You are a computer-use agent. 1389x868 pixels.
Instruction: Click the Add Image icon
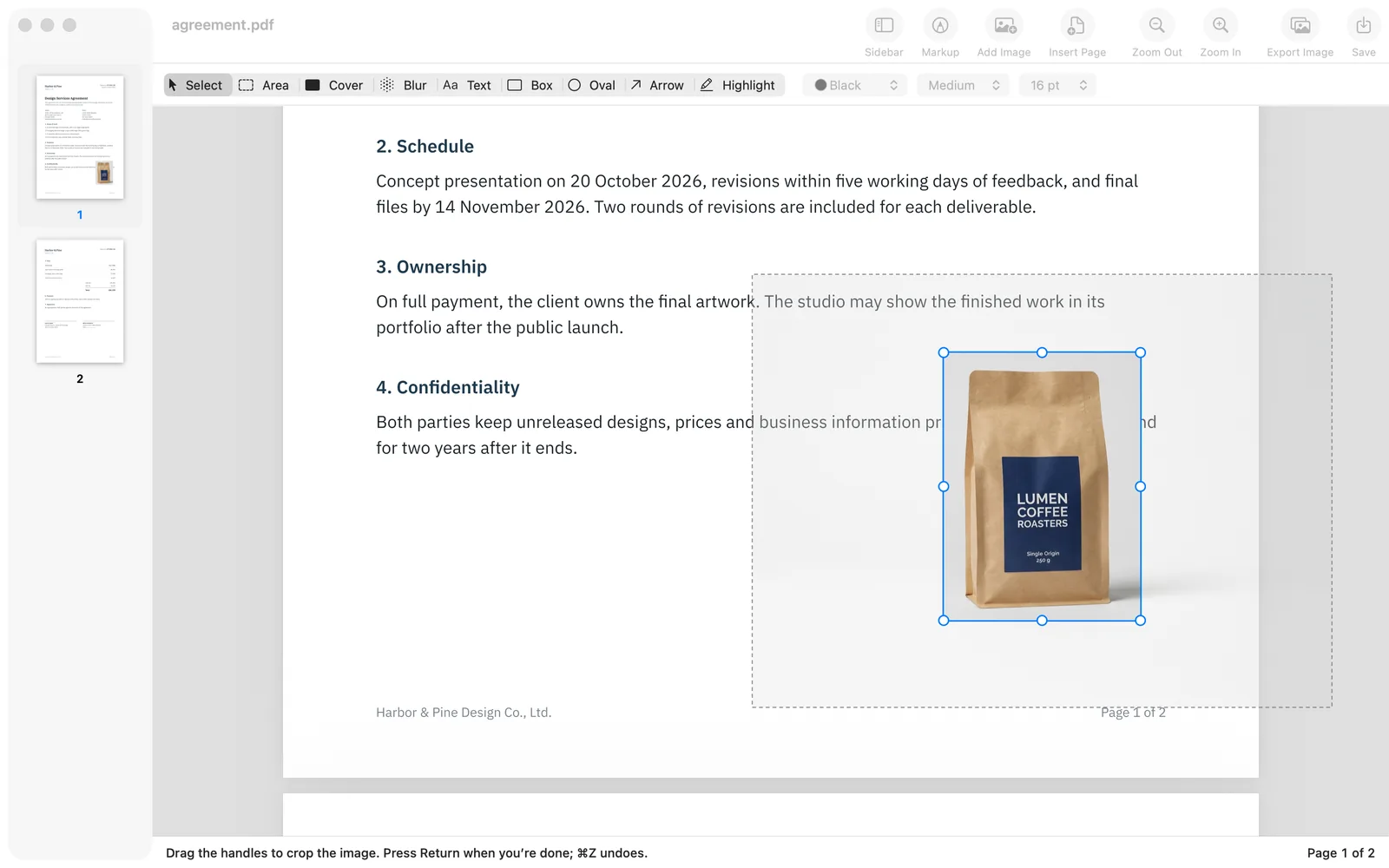coord(1004,26)
